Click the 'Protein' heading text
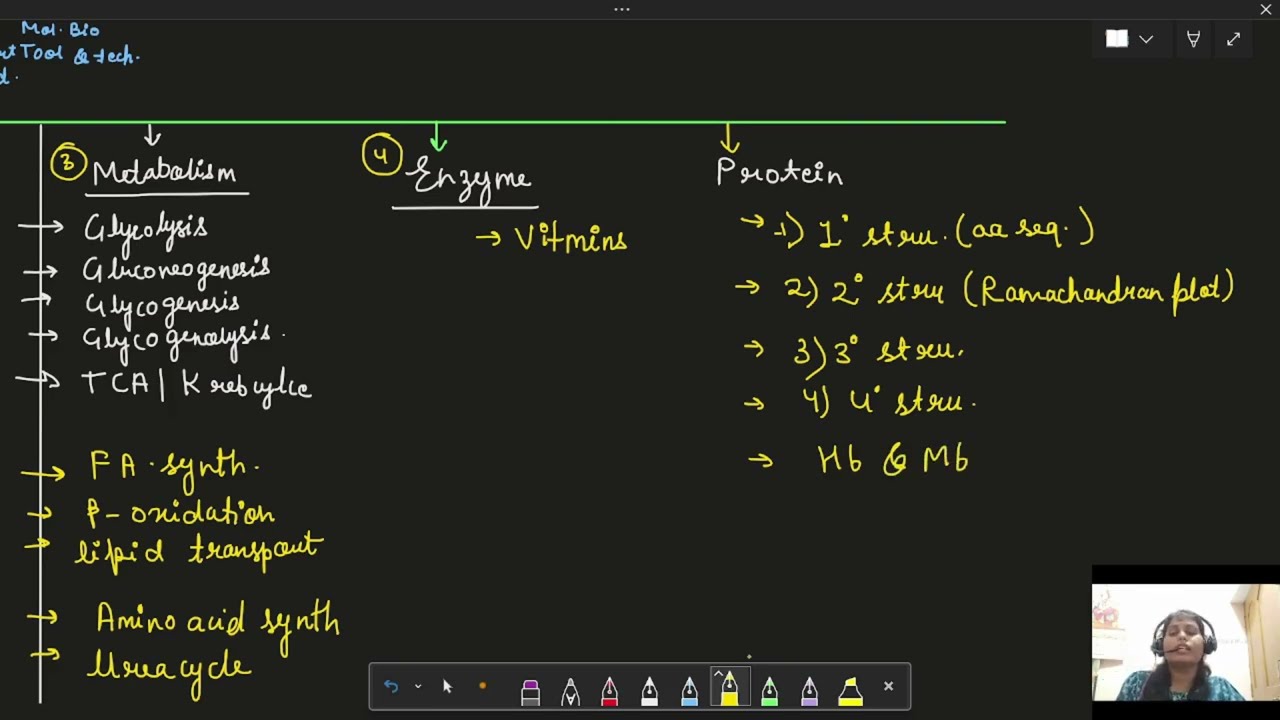The width and height of the screenshot is (1280, 720). click(780, 172)
